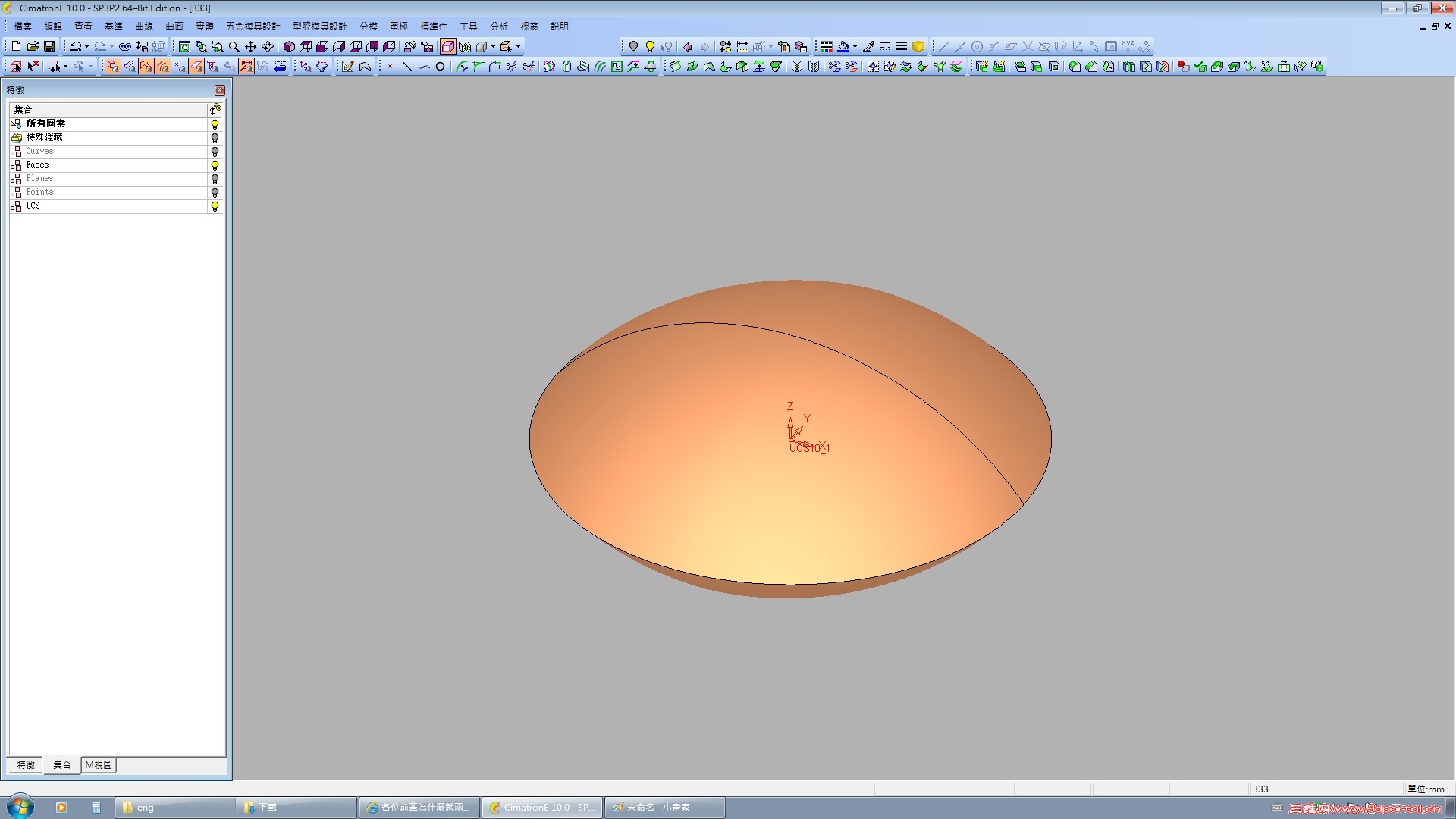The image size is (1456, 819).
Task: Click the fill color paint bucket
Action: click(843, 46)
